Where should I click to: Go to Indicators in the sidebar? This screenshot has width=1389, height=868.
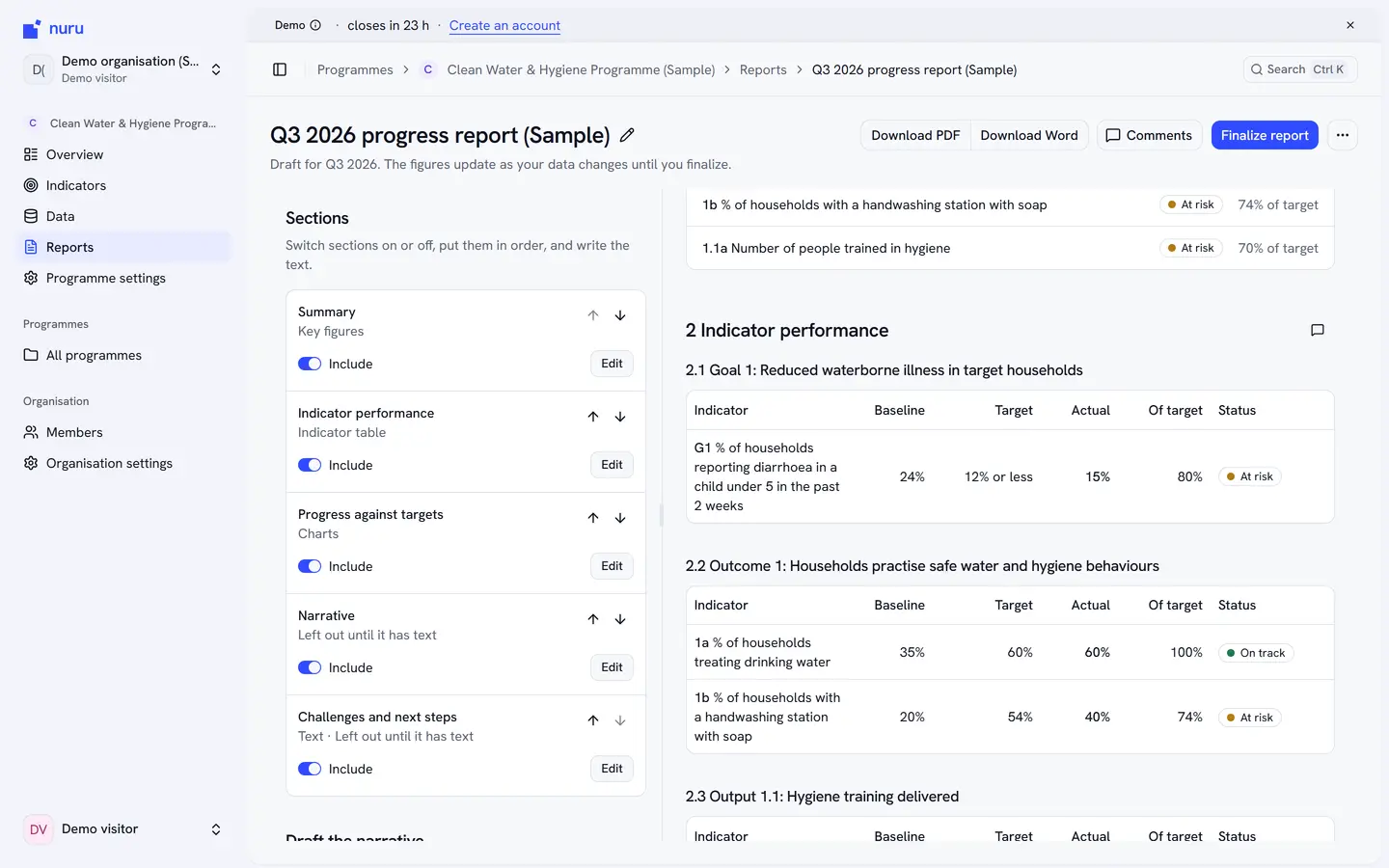pyautogui.click(x=123, y=185)
